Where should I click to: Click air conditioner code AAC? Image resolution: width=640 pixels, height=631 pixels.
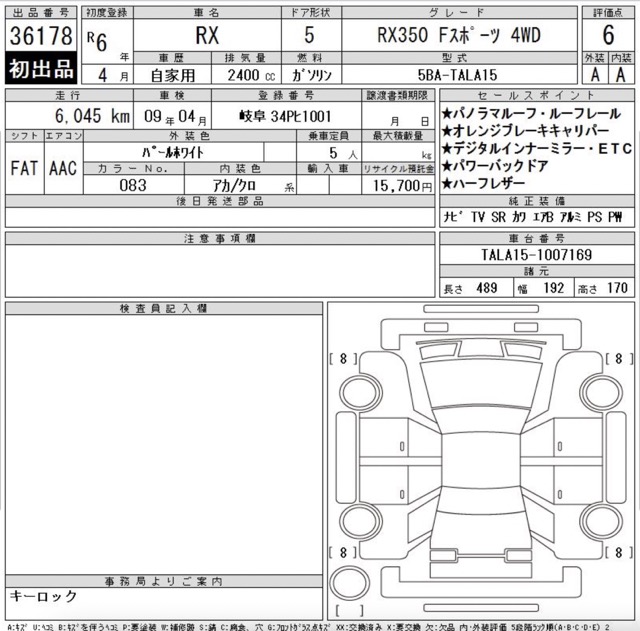click(63, 168)
